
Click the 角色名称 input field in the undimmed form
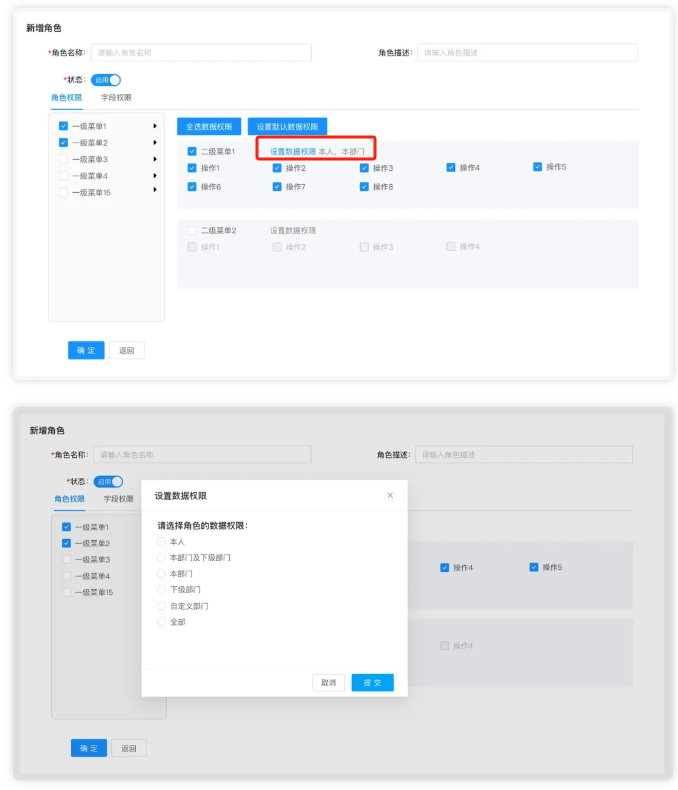(201, 52)
